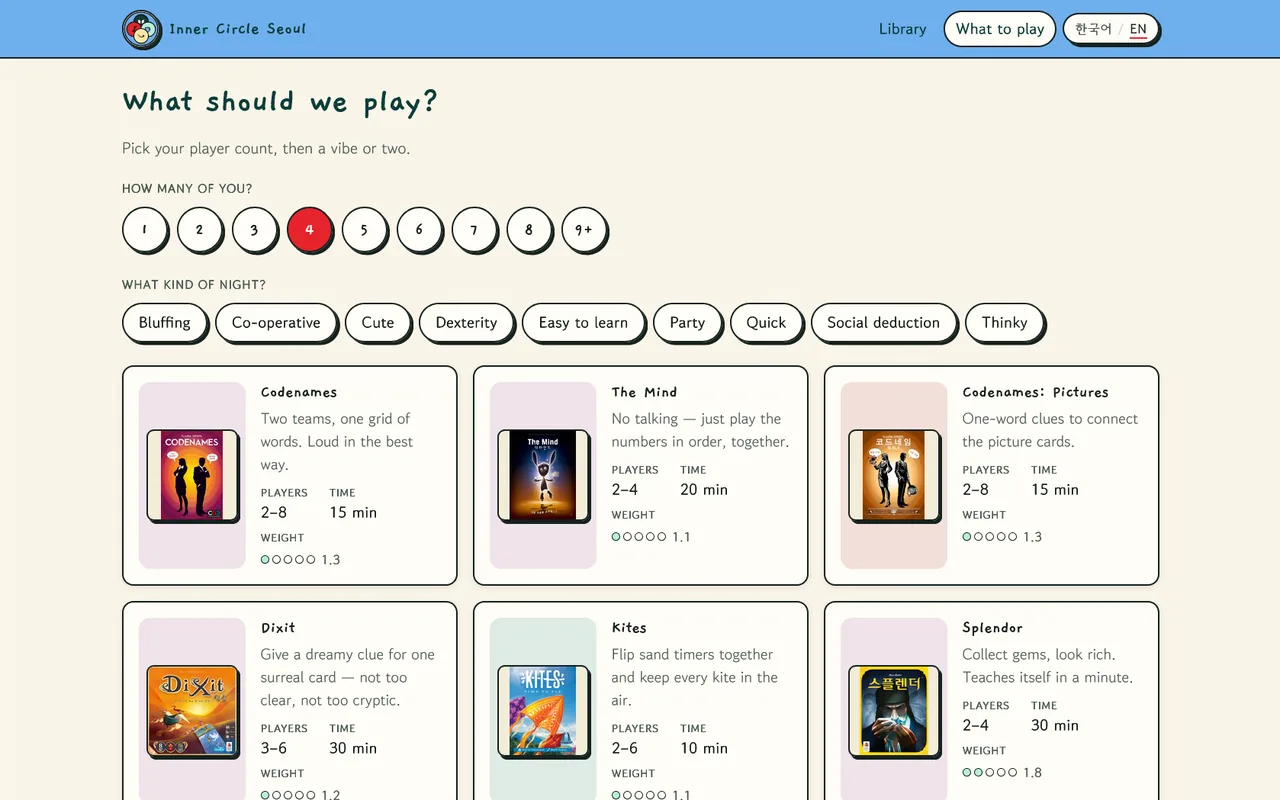
Task: Select 1 player count
Action: click(145, 230)
